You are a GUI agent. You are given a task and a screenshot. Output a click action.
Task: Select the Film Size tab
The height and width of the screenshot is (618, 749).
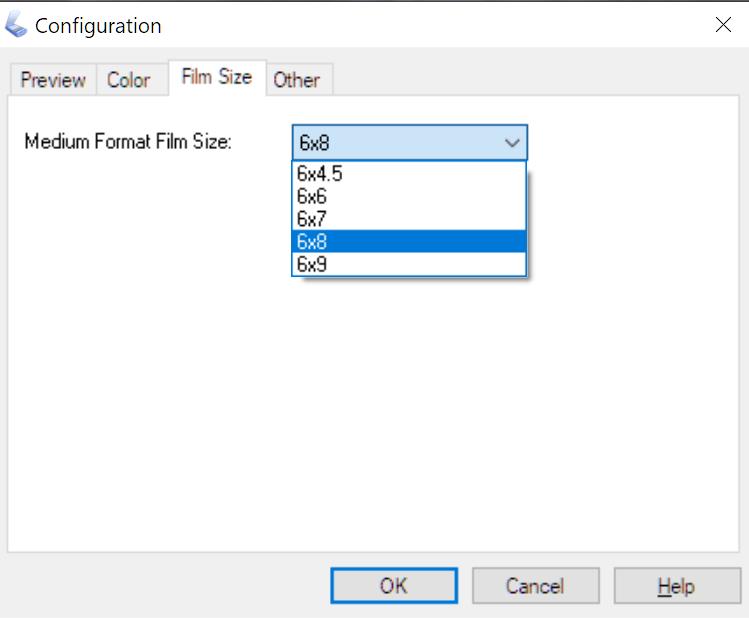[216, 77]
